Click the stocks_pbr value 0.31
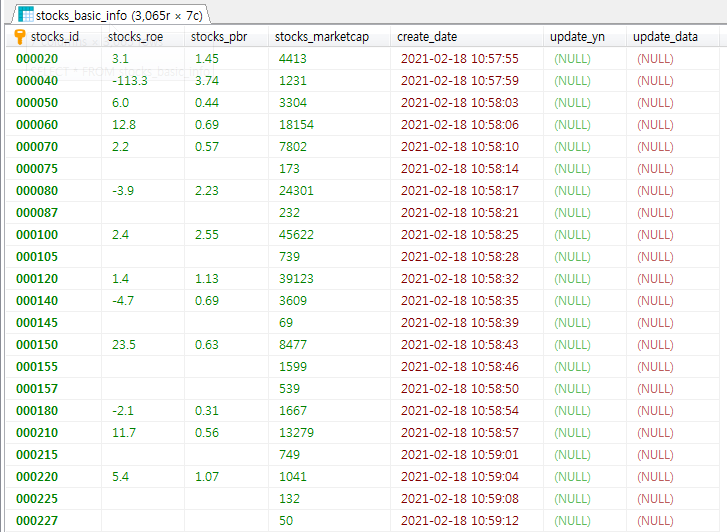The image size is (727, 532). tap(207, 410)
